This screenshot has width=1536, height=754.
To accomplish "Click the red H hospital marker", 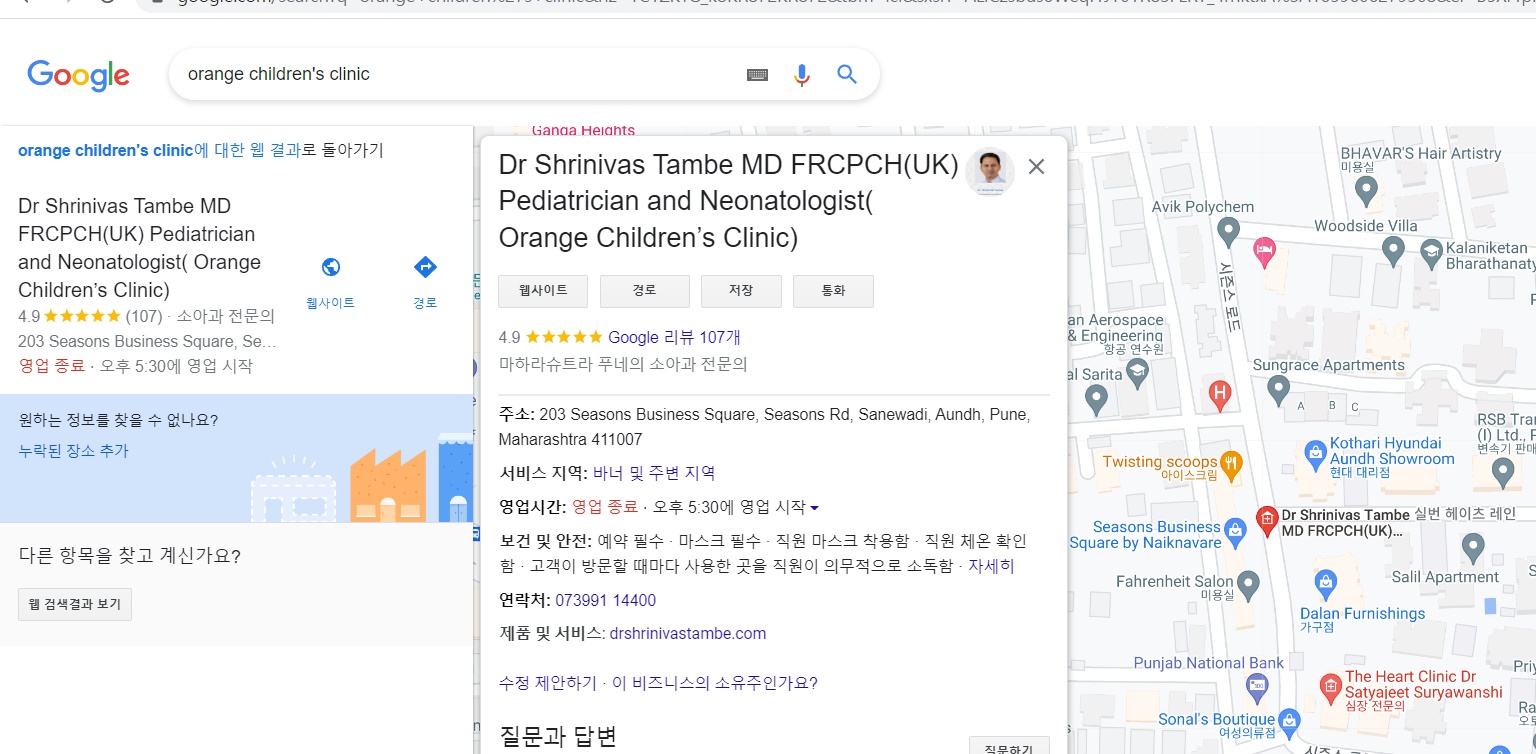I will [1219, 394].
